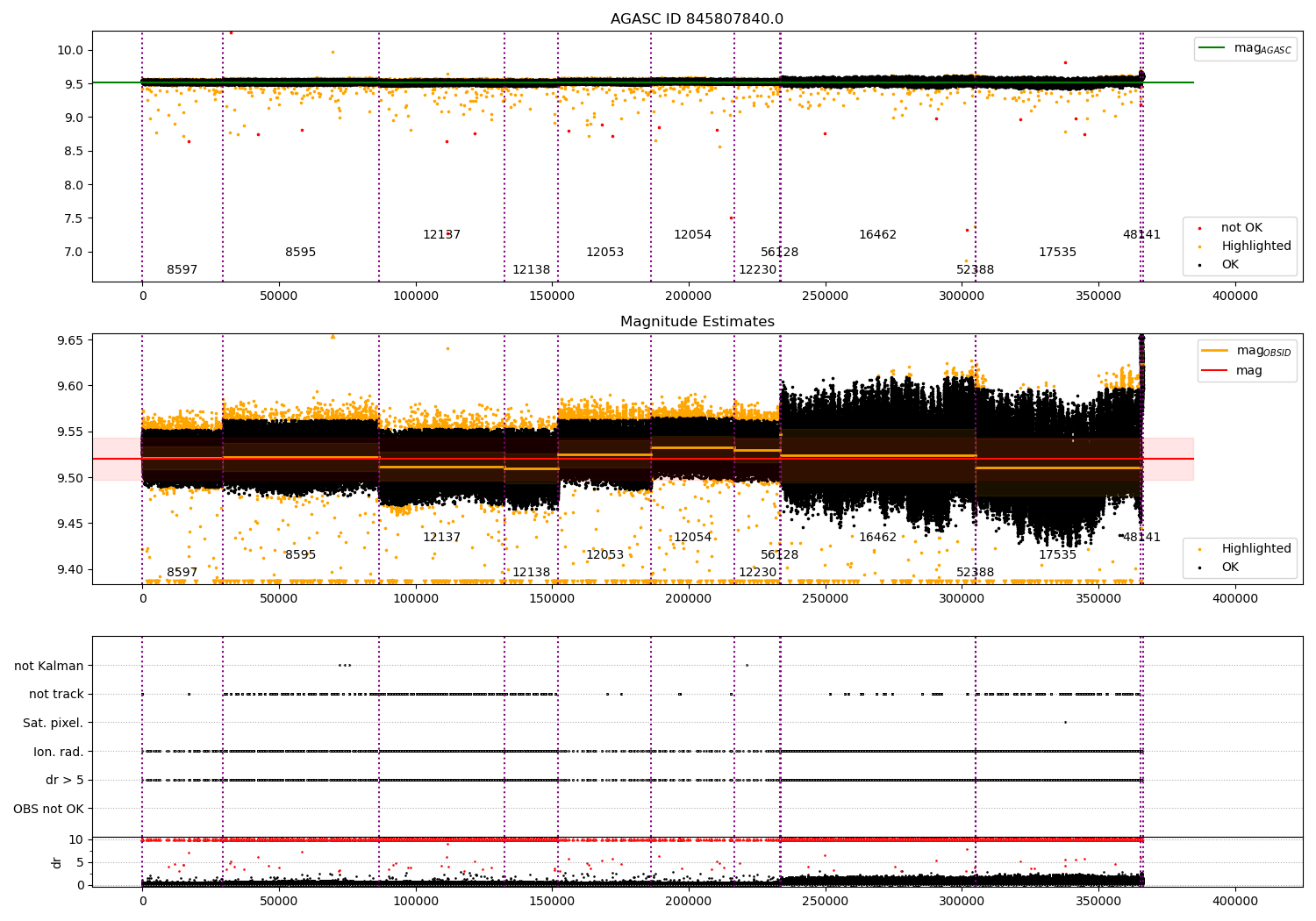
Task: Click the 7.5 y-axis tick of top plot
Action: (74, 218)
